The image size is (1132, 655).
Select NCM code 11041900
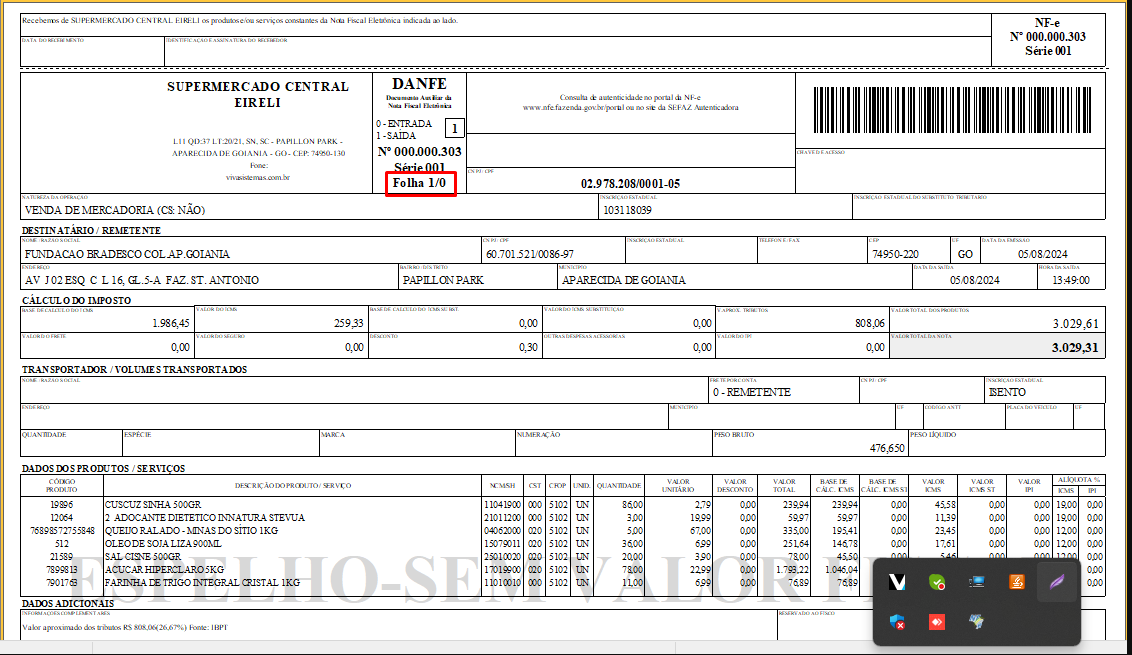502,505
